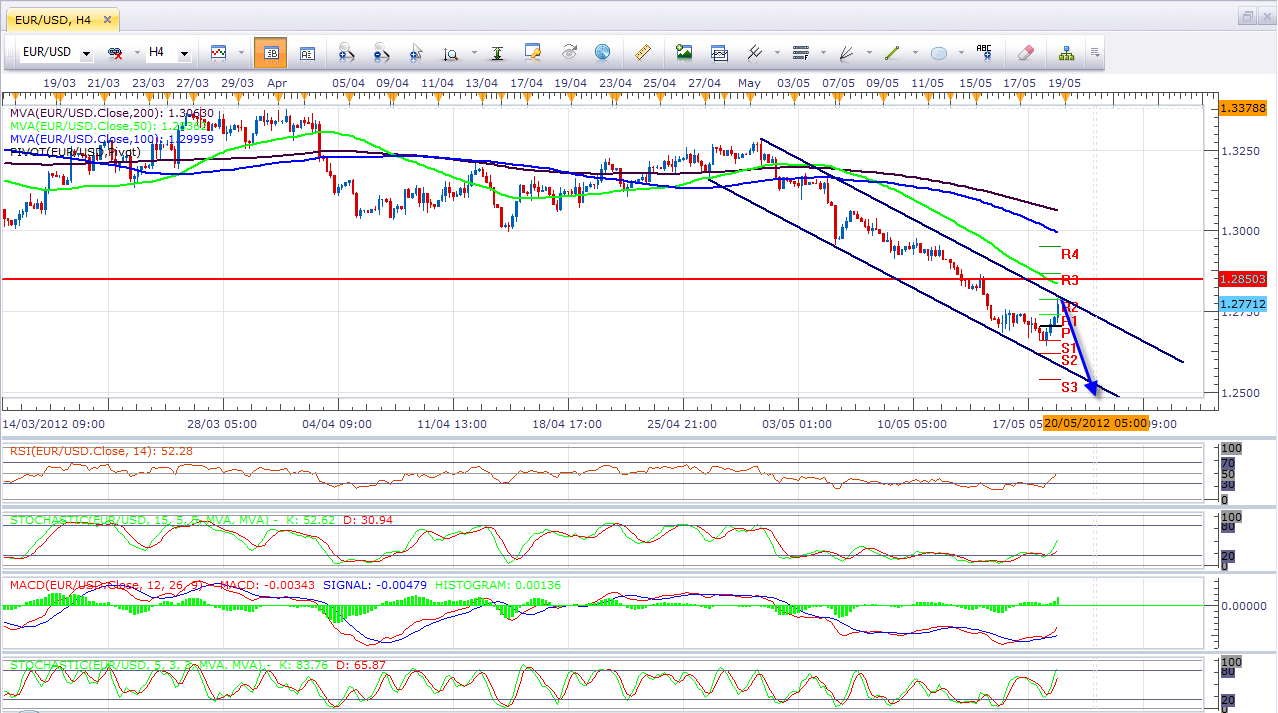Expand the fan lines dropdown arrow
This screenshot has height=713, width=1278.
point(867,52)
